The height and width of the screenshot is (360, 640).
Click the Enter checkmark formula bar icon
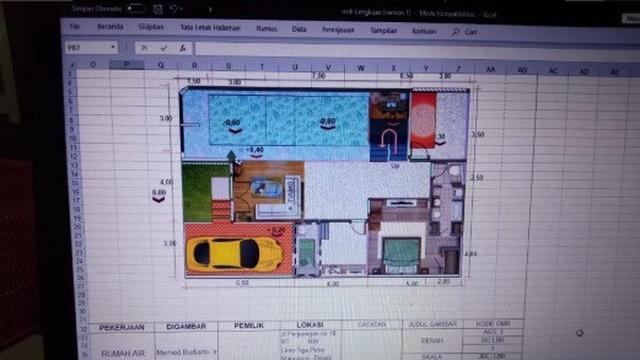click(x=164, y=48)
